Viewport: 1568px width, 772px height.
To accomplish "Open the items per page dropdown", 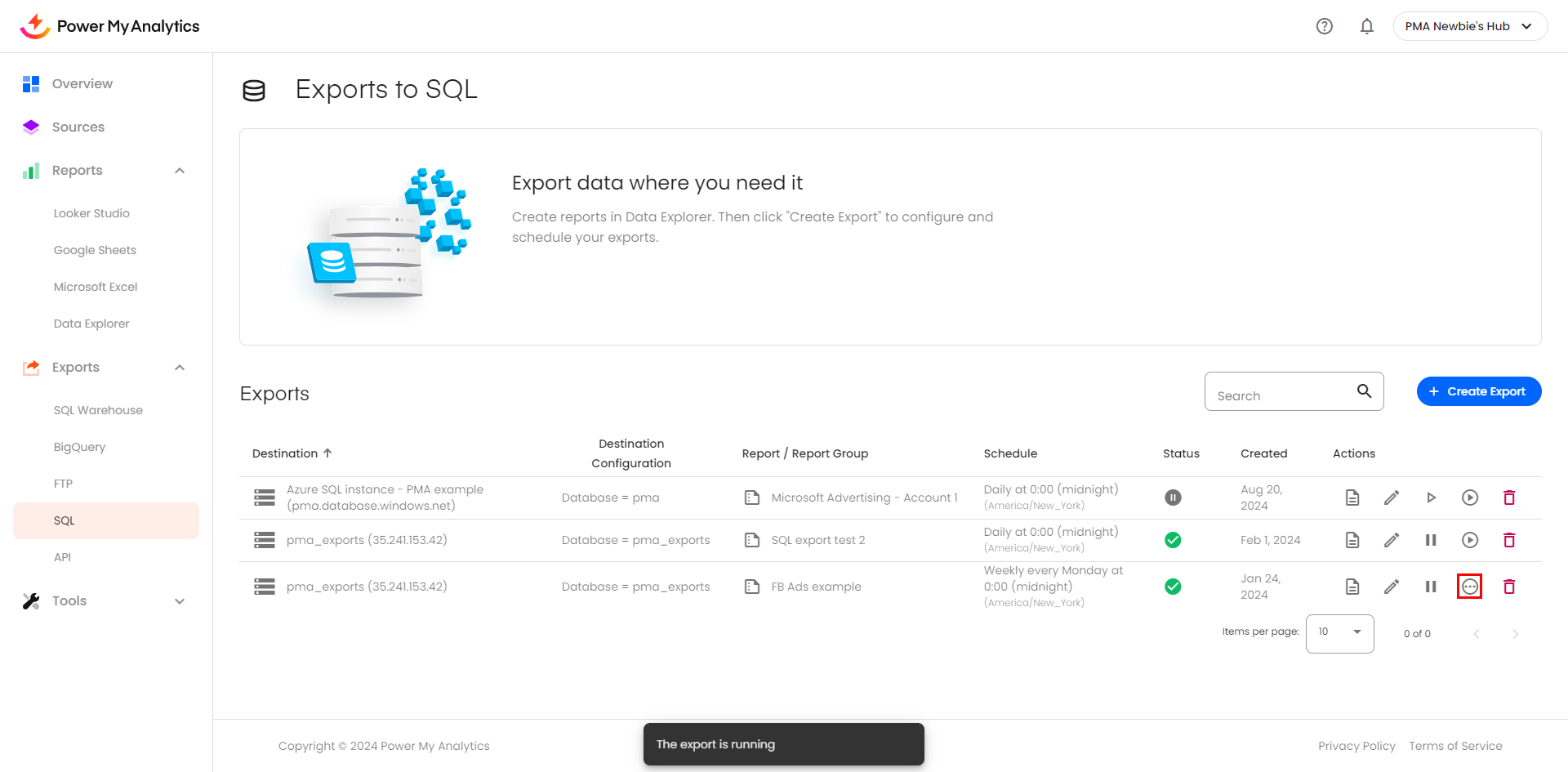I will (x=1339, y=632).
